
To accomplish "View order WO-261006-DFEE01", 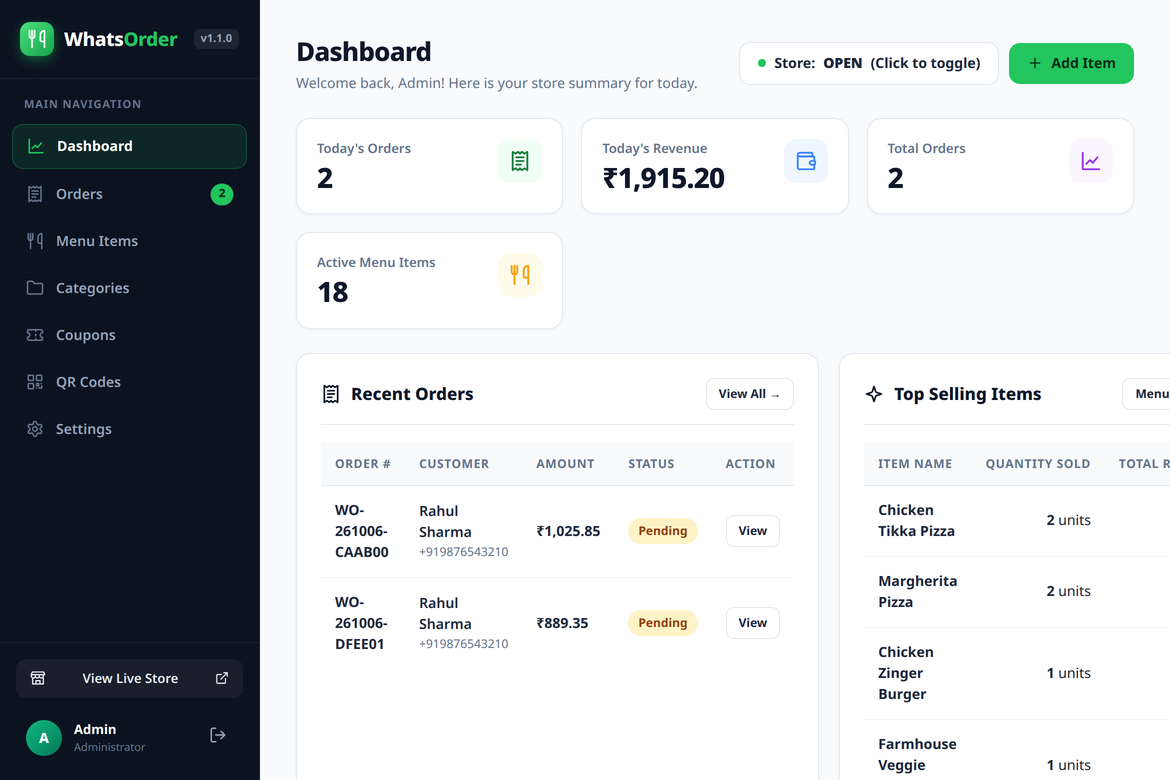I will (x=753, y=623).
